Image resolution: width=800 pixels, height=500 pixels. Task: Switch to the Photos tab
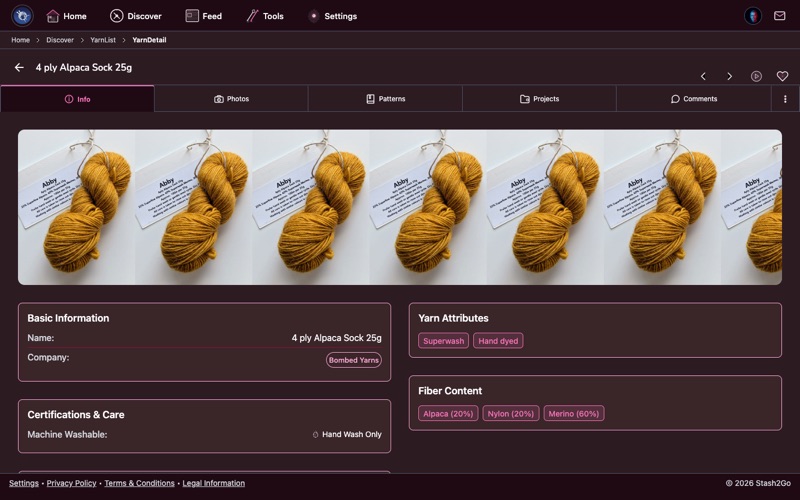coord(232,98)
